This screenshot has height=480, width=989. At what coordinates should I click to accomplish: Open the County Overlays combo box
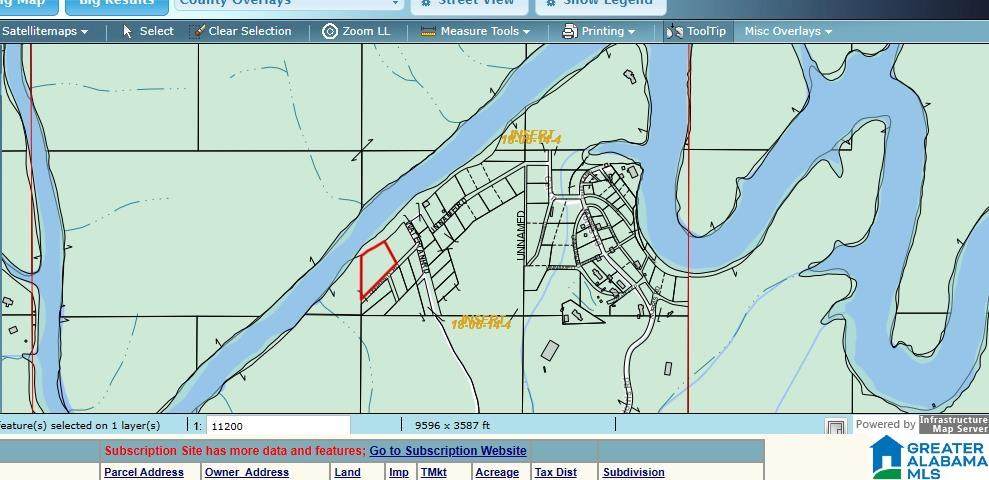click(x=289, y=3)
